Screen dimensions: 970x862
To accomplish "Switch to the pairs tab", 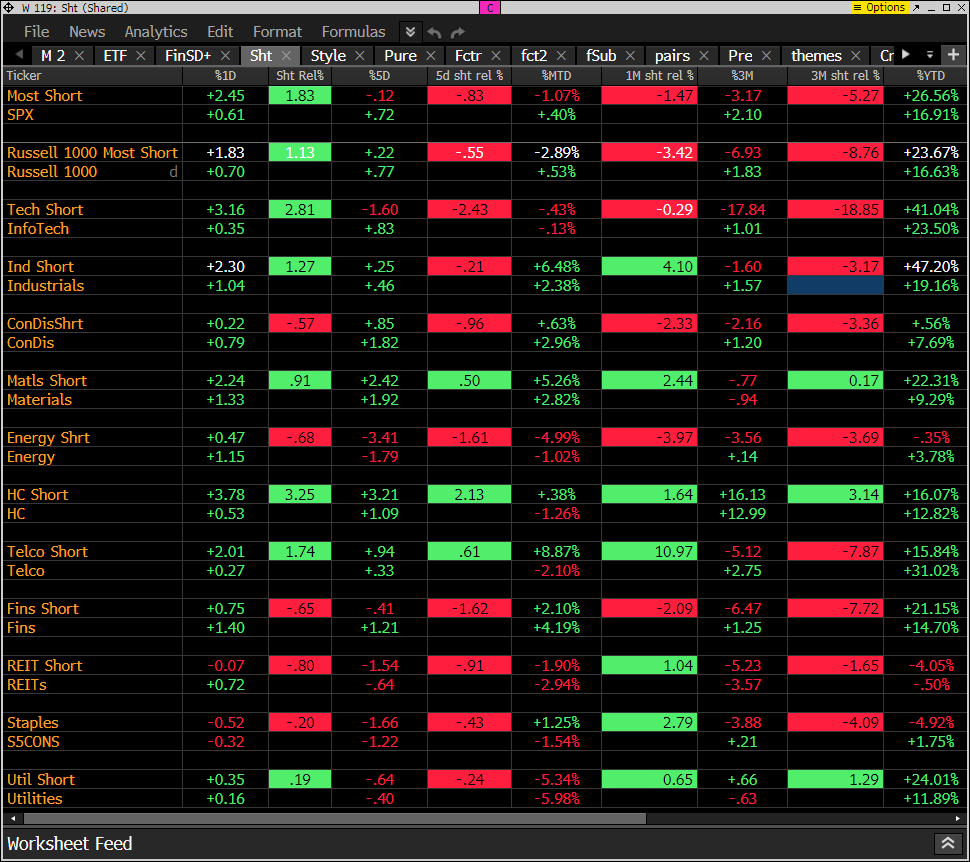I will 672,56.
